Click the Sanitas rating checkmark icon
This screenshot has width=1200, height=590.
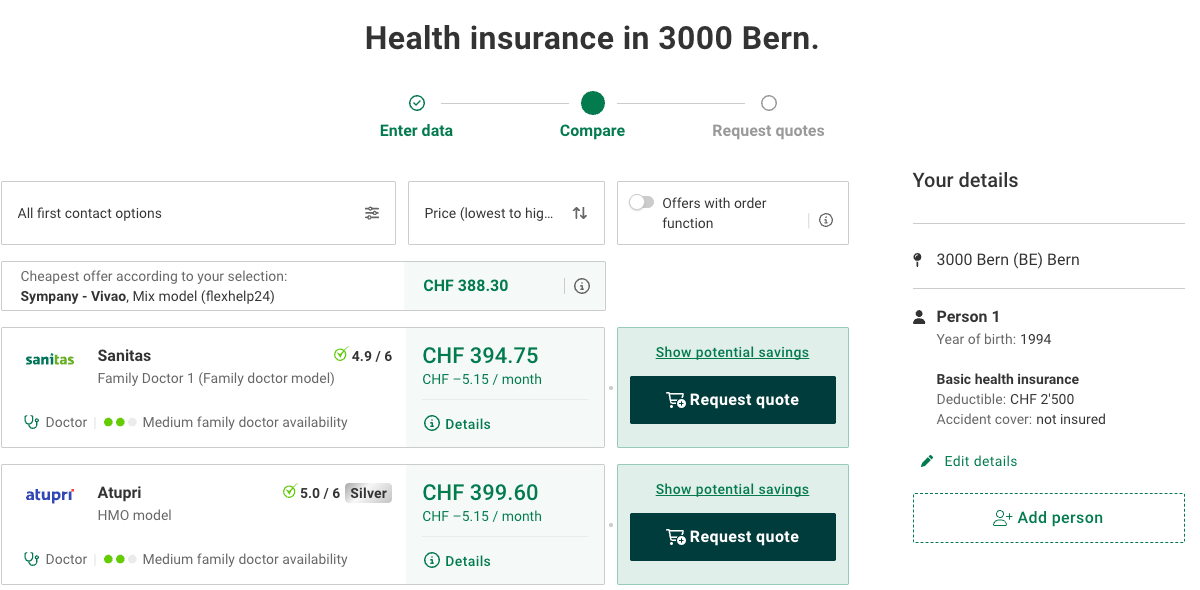pos(340,355)
